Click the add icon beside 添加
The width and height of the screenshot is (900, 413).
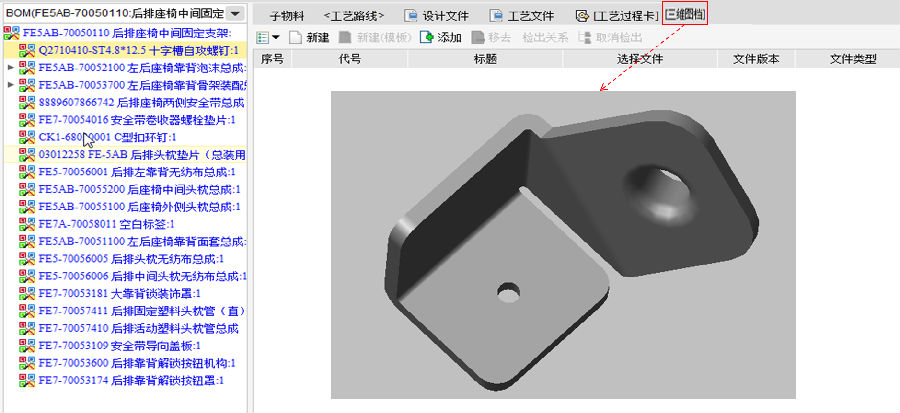coord(426,38)
